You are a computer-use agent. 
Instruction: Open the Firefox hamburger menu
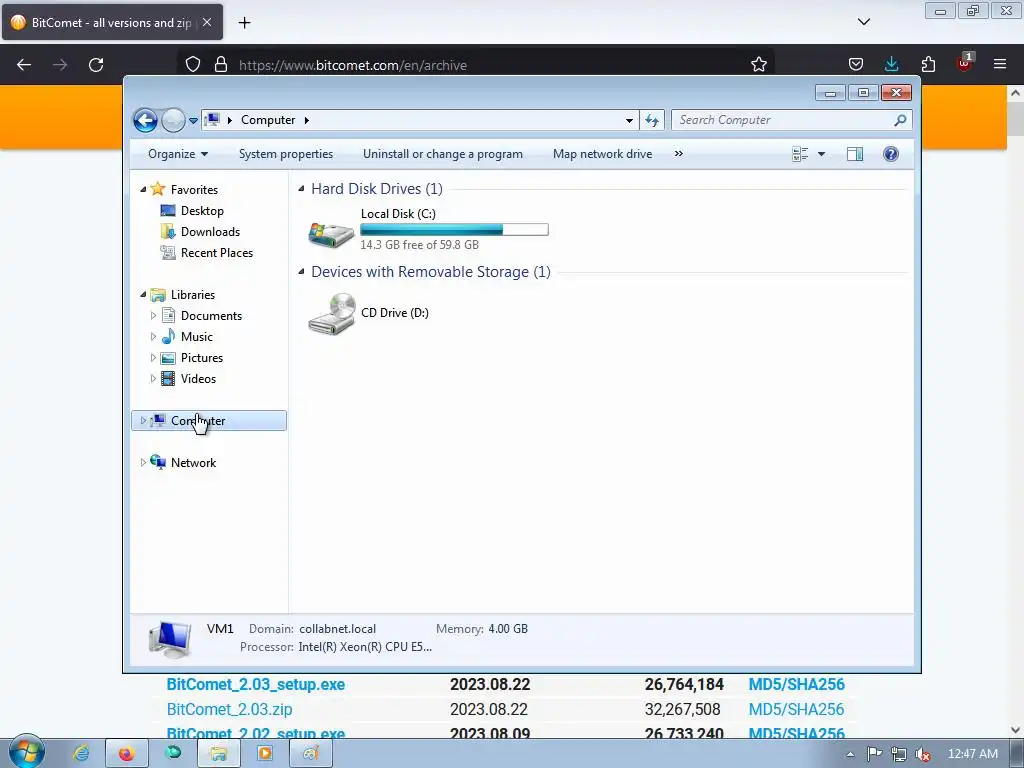click(1000, 64)
